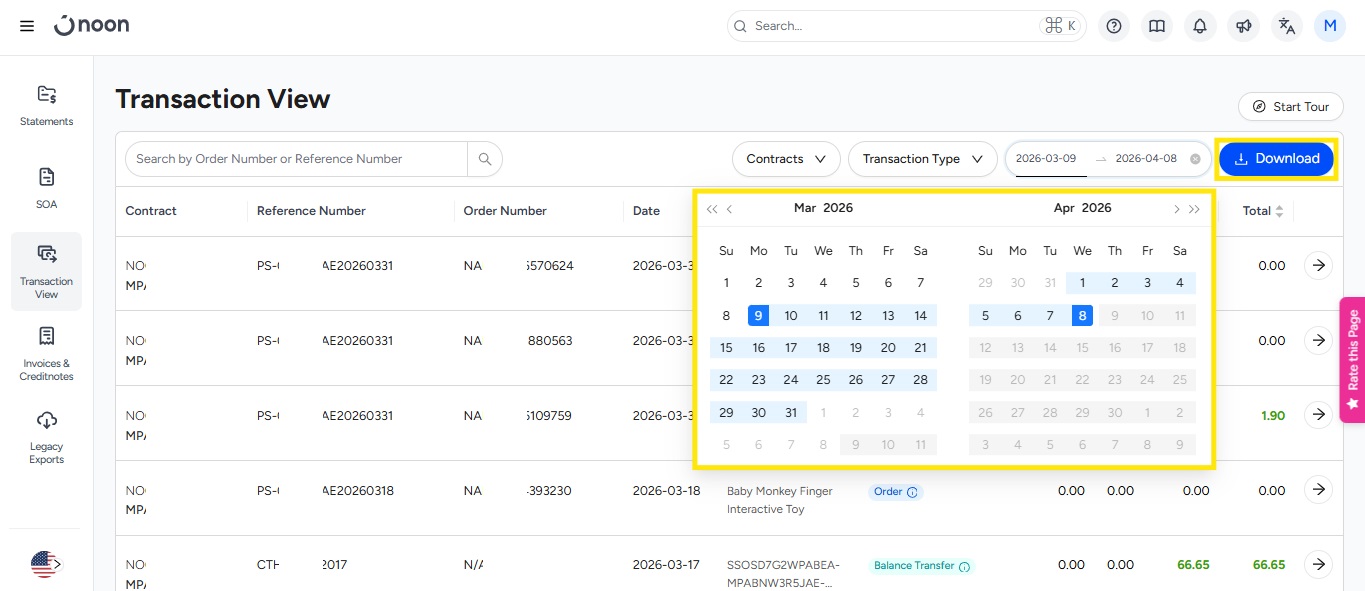
Task: Expand the Transaction Type dropdown
Action: tap(922, 159)
